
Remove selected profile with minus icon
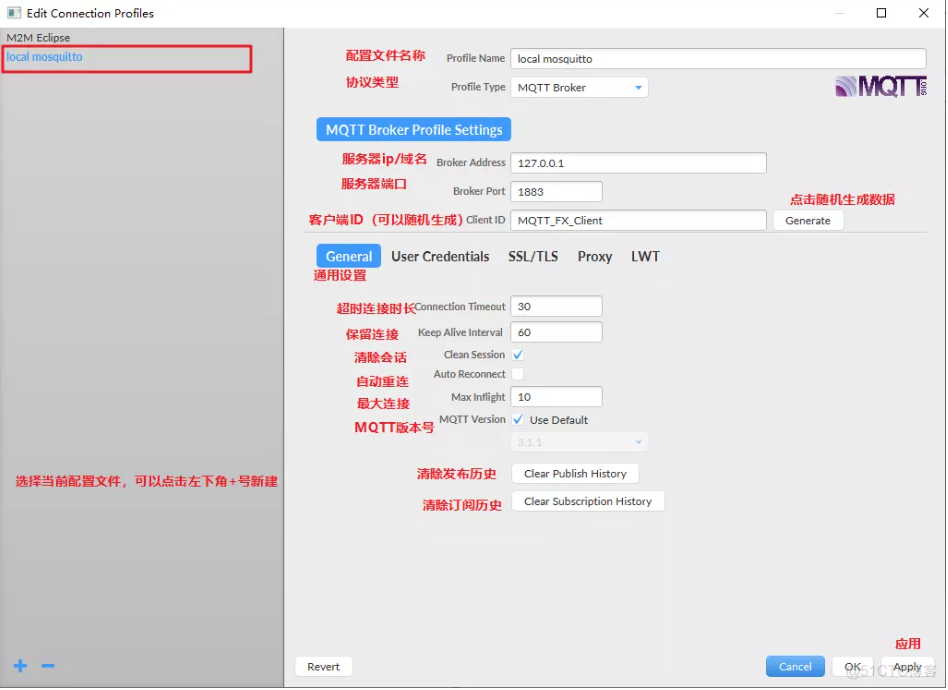48,666
